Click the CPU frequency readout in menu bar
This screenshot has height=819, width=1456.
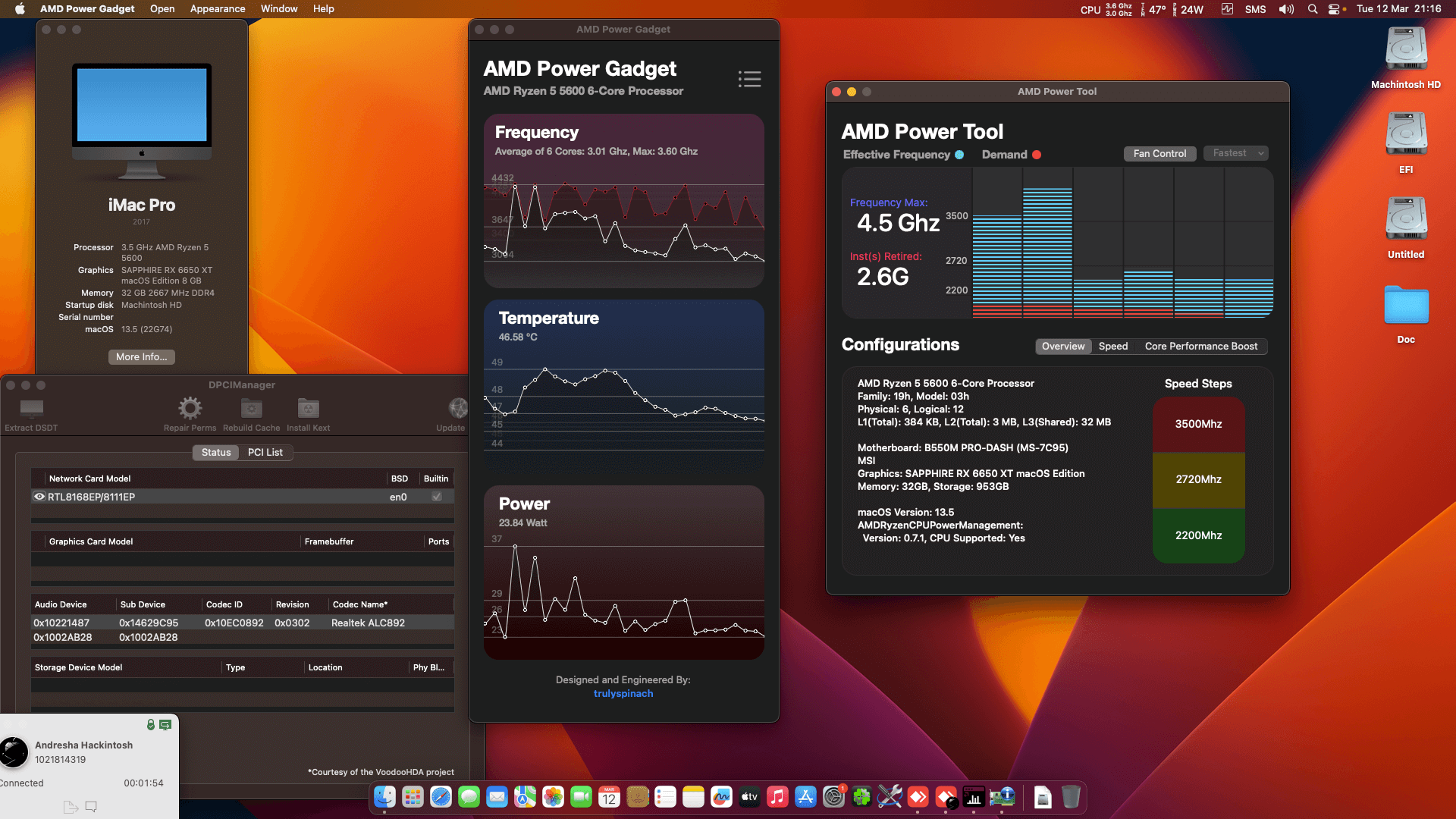coord(1107,9)
